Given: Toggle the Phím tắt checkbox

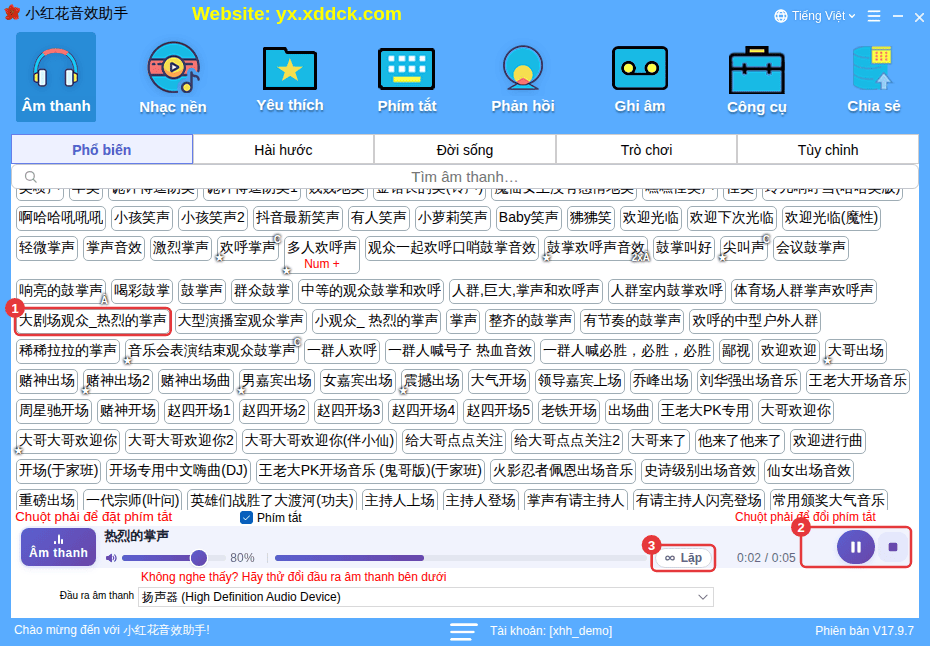Looking at the screenshot, I should (x=246, y=518).
